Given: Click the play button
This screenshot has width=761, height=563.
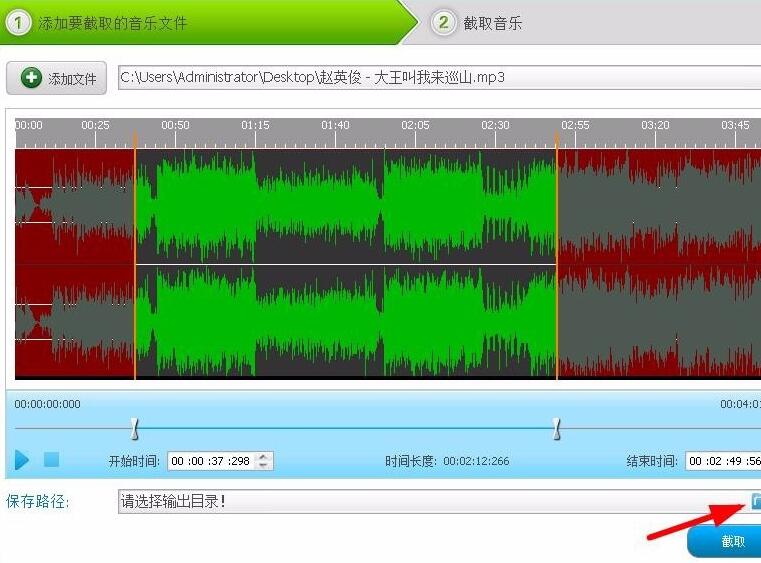Looking at the screenshot, I should 22,460.
